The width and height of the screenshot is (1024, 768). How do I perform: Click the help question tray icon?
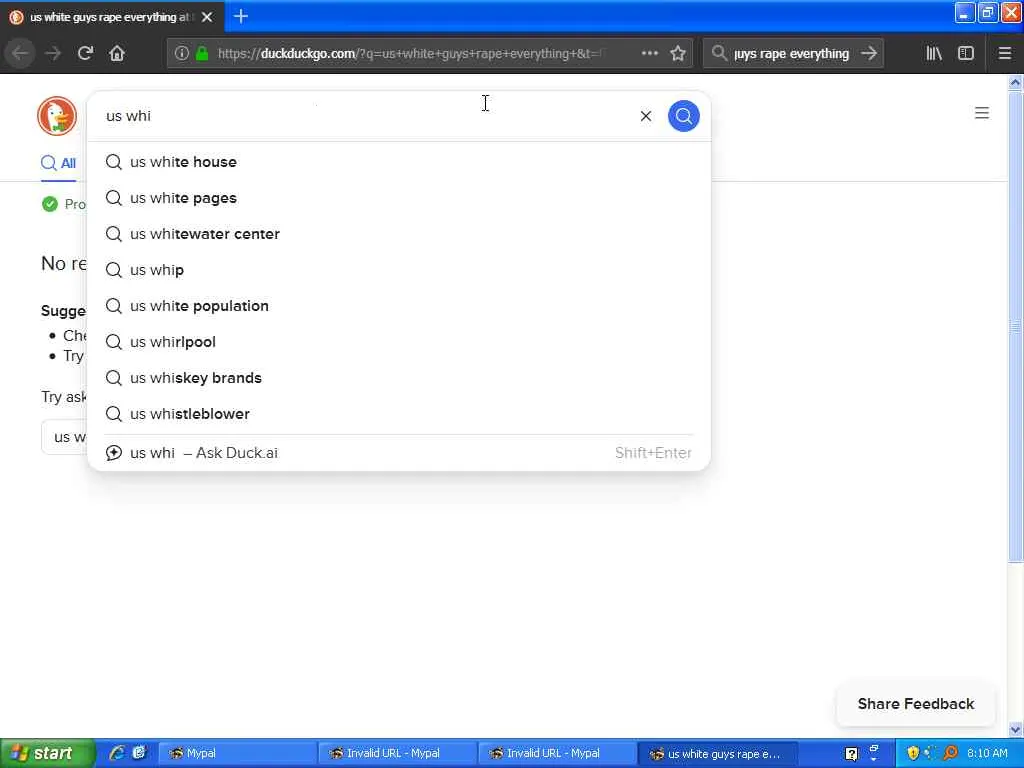tap(851, 754)
